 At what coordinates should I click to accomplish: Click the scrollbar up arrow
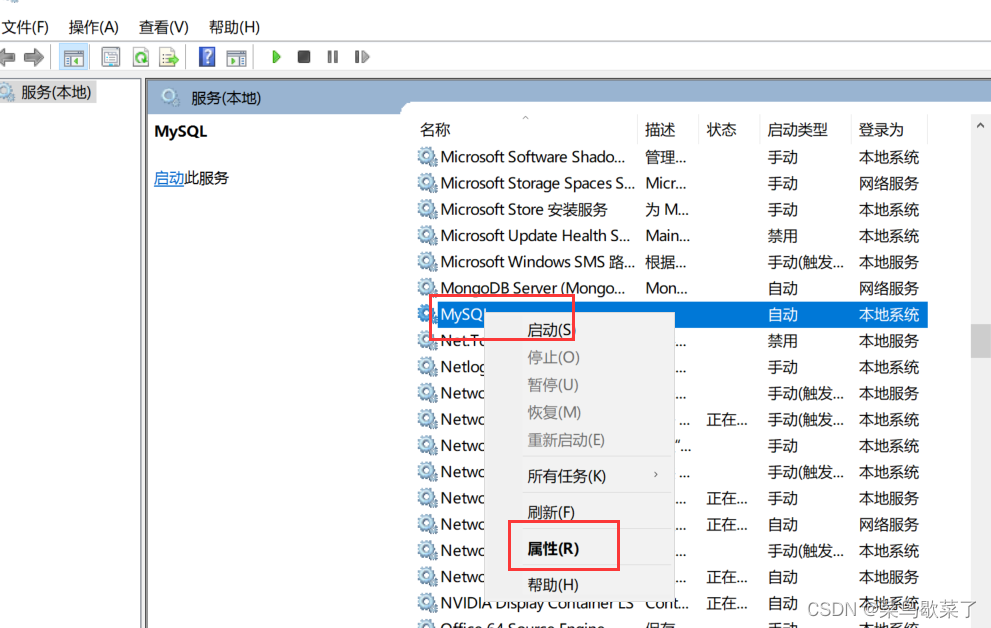[980, 126]
